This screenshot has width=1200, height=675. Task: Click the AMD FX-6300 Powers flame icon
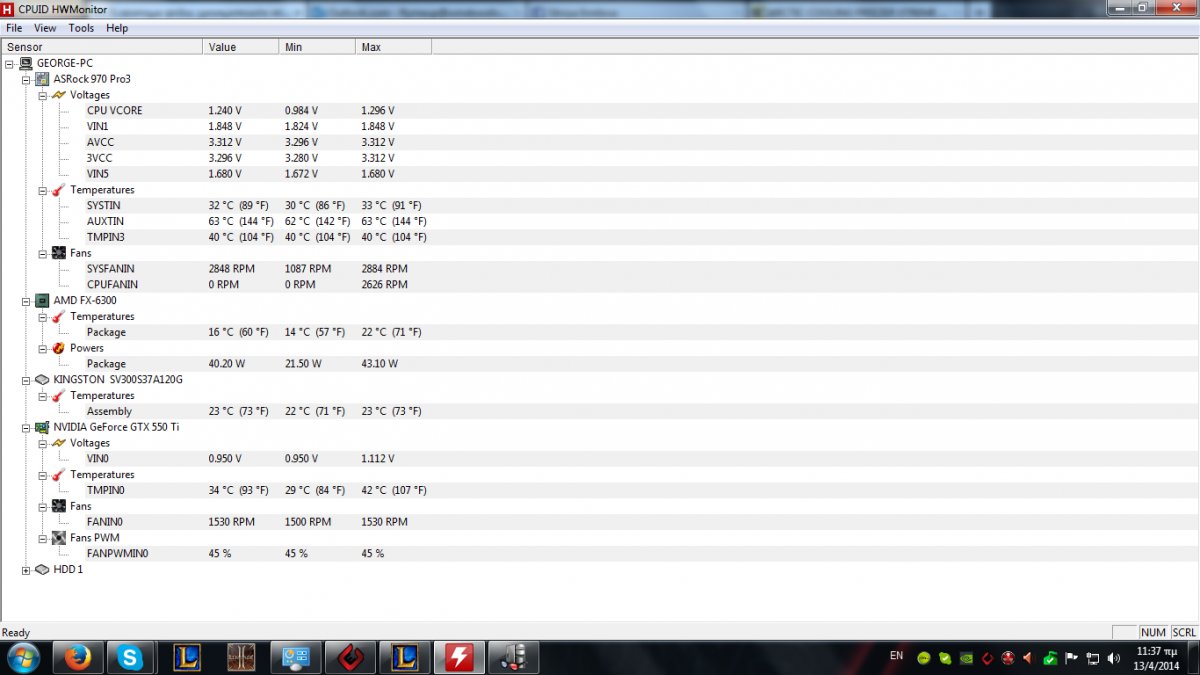(58, 348)
